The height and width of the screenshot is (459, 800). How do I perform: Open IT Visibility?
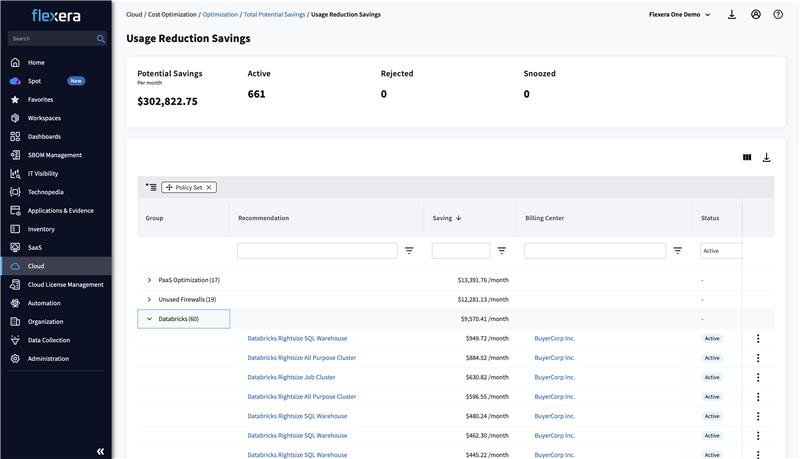click(x=43, y=173)
